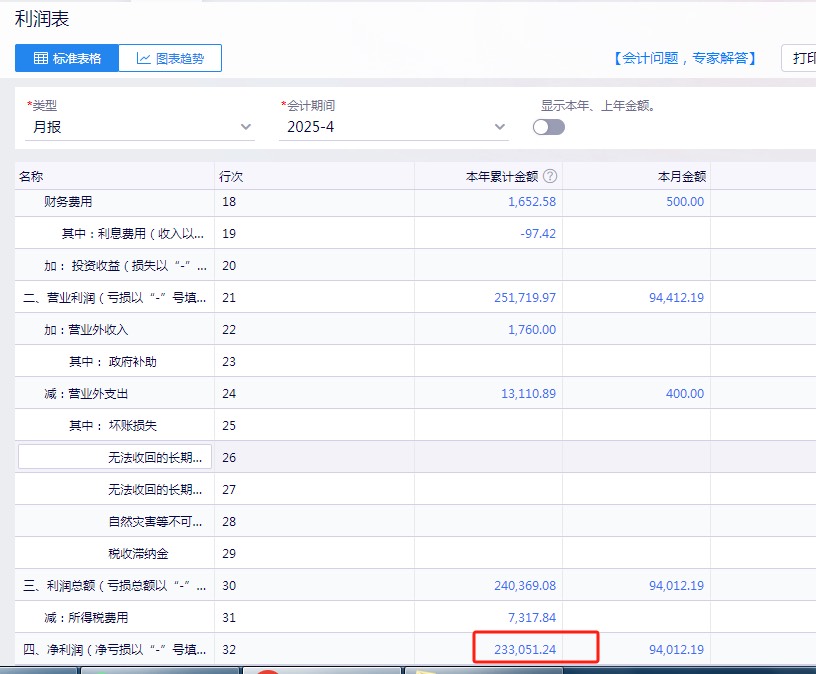Click the 名称 column header
The image size is (816, 674).
[x=31, y=176]
